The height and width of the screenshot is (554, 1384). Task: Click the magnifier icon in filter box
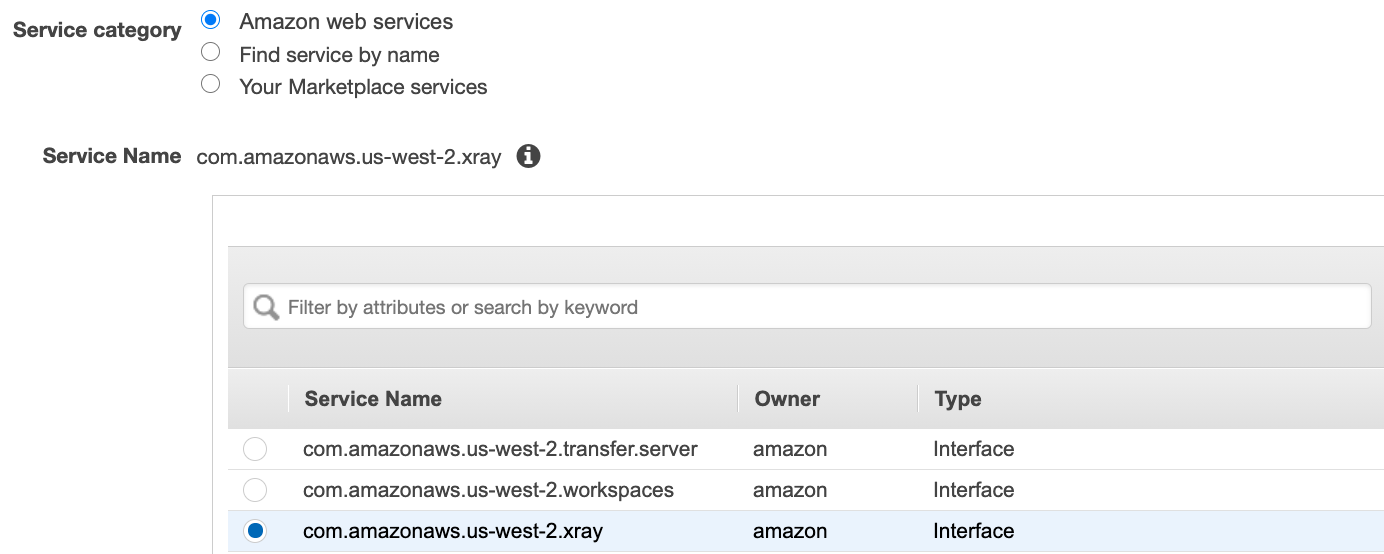(266, 307)
